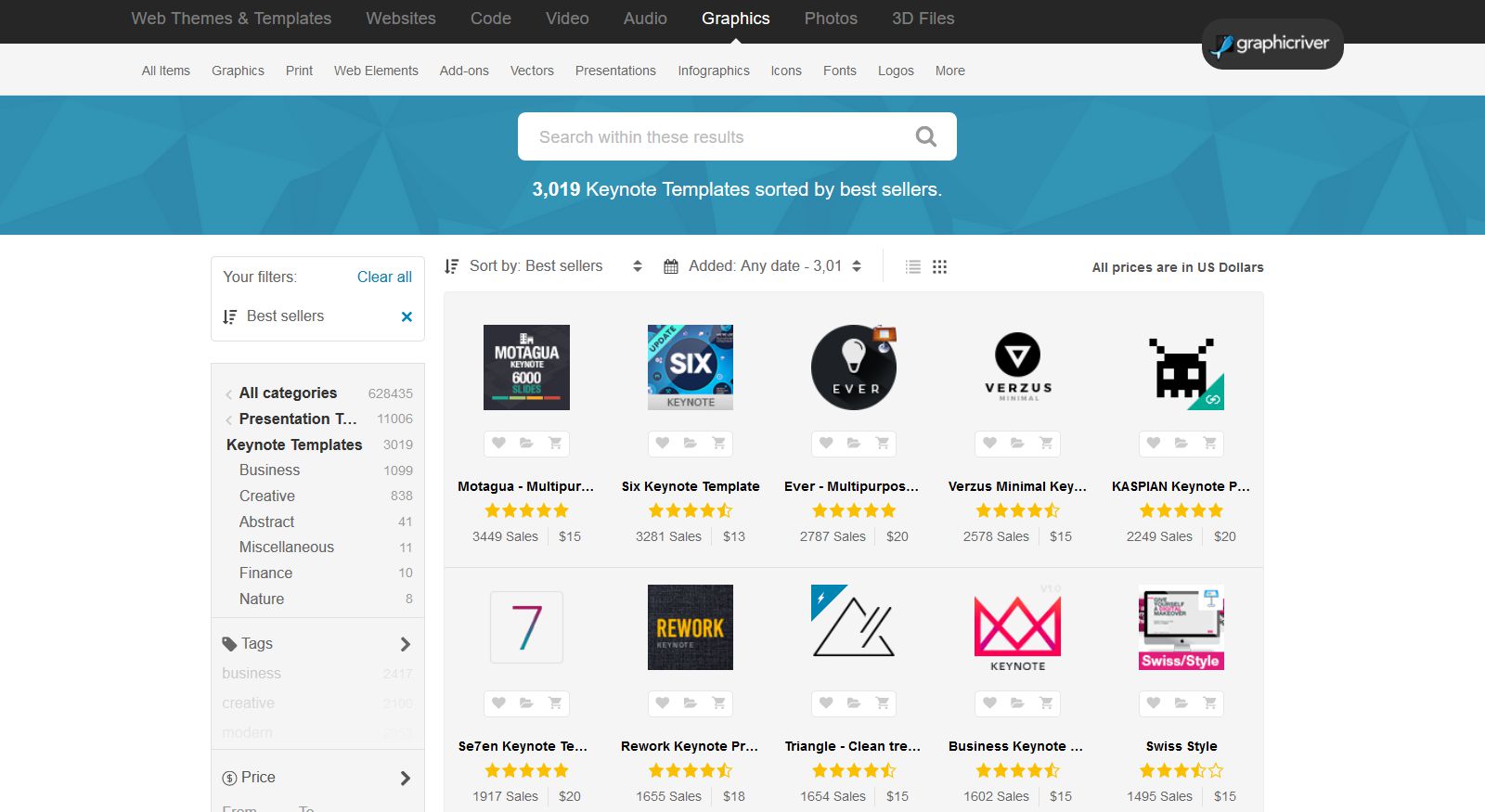Go up to Presentation Templates category
Image resolution: width=1485 pixels, height=812 pixels.
pos(297,419)
